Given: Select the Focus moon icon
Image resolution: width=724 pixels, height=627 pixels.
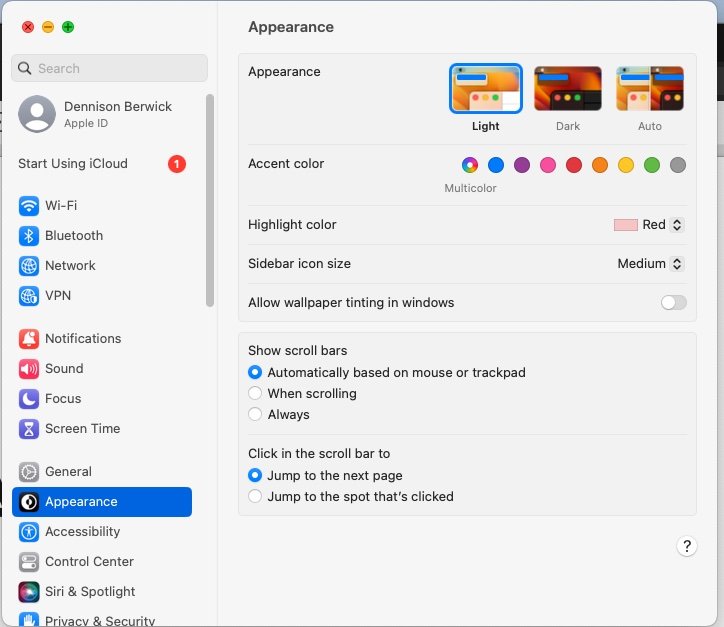Looking at the screenshot, I should [x=29, y=398].
